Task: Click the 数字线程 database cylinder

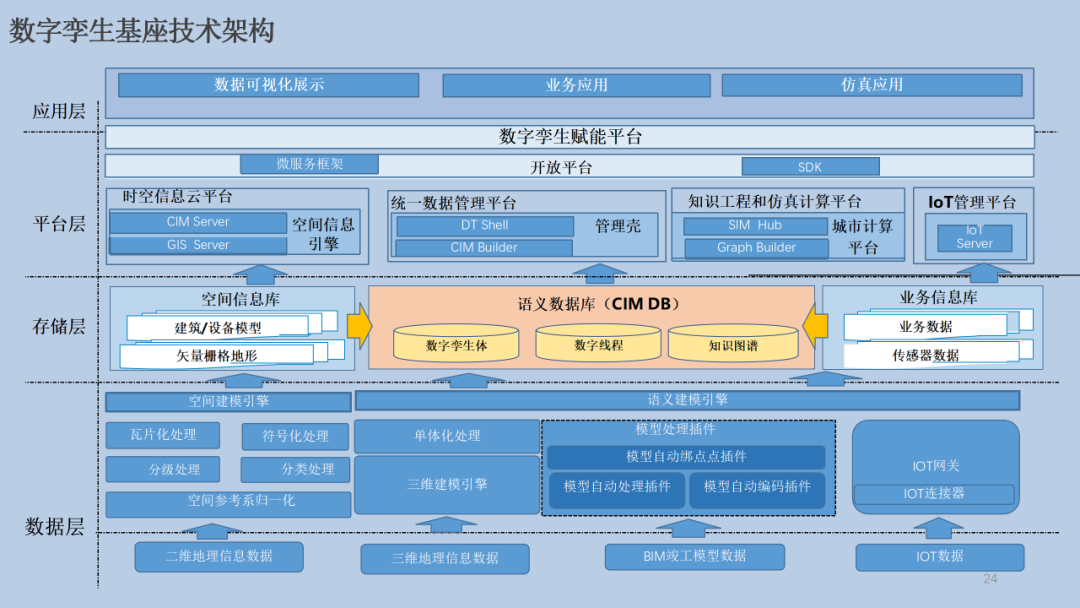Action: 598,343
